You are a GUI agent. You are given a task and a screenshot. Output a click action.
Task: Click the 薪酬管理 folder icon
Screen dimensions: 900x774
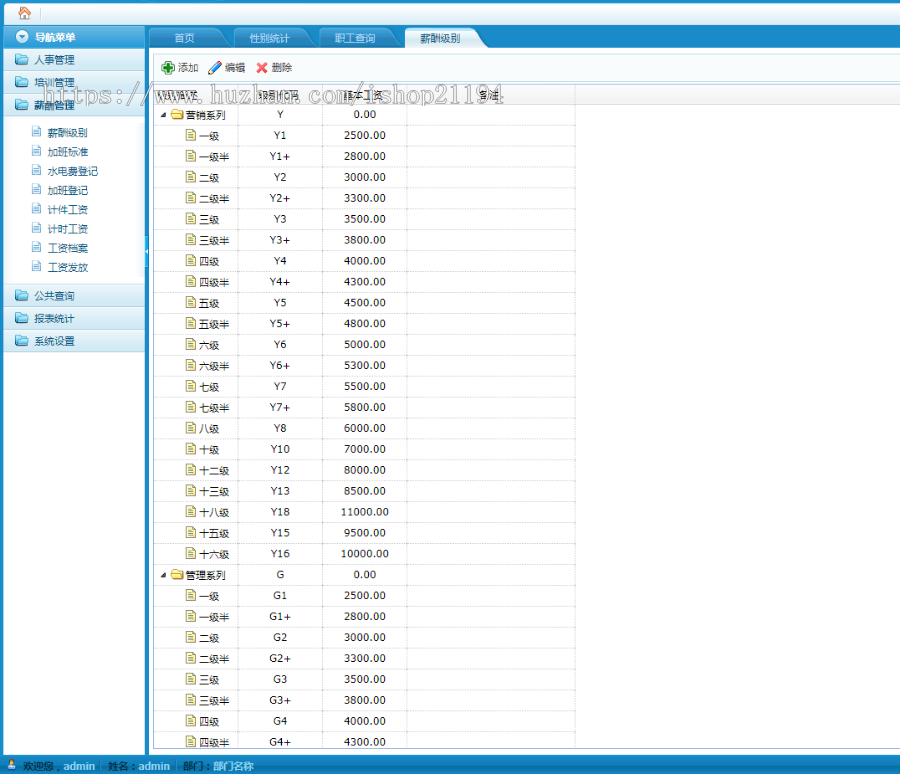pyautogui.click(x=22, y=105)
